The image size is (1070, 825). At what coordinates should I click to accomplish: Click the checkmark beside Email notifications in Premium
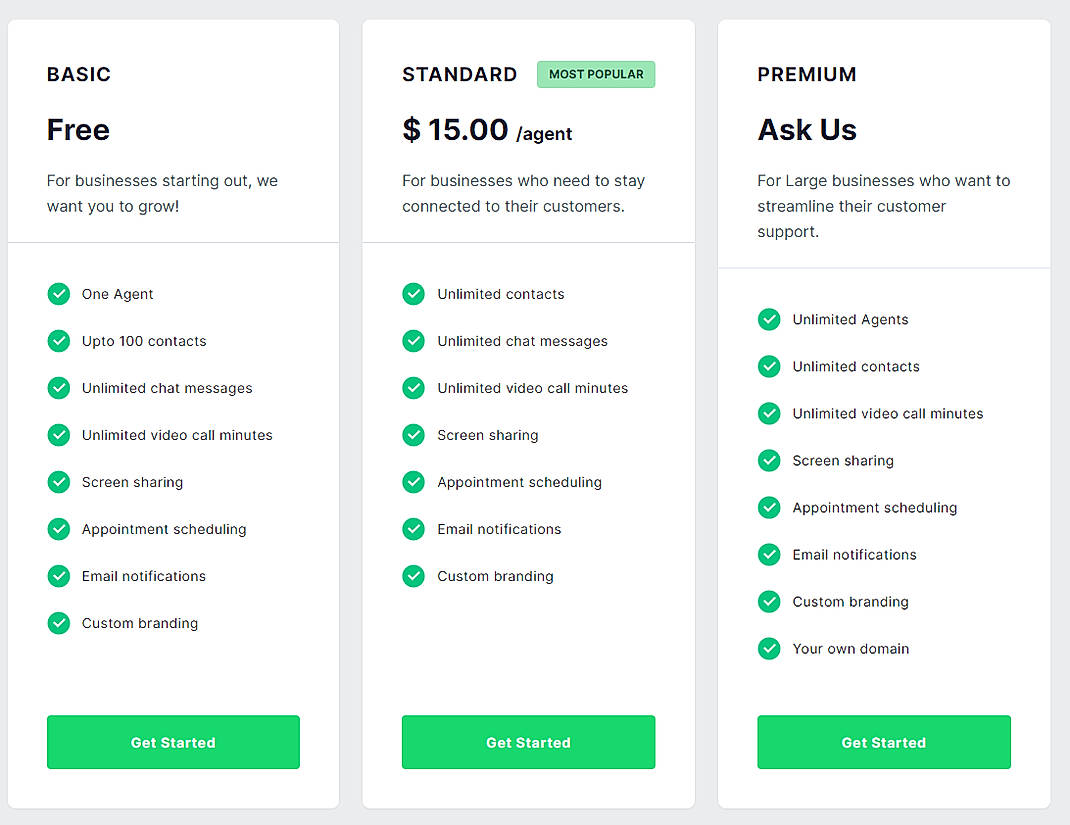click(x=768, y=554)
